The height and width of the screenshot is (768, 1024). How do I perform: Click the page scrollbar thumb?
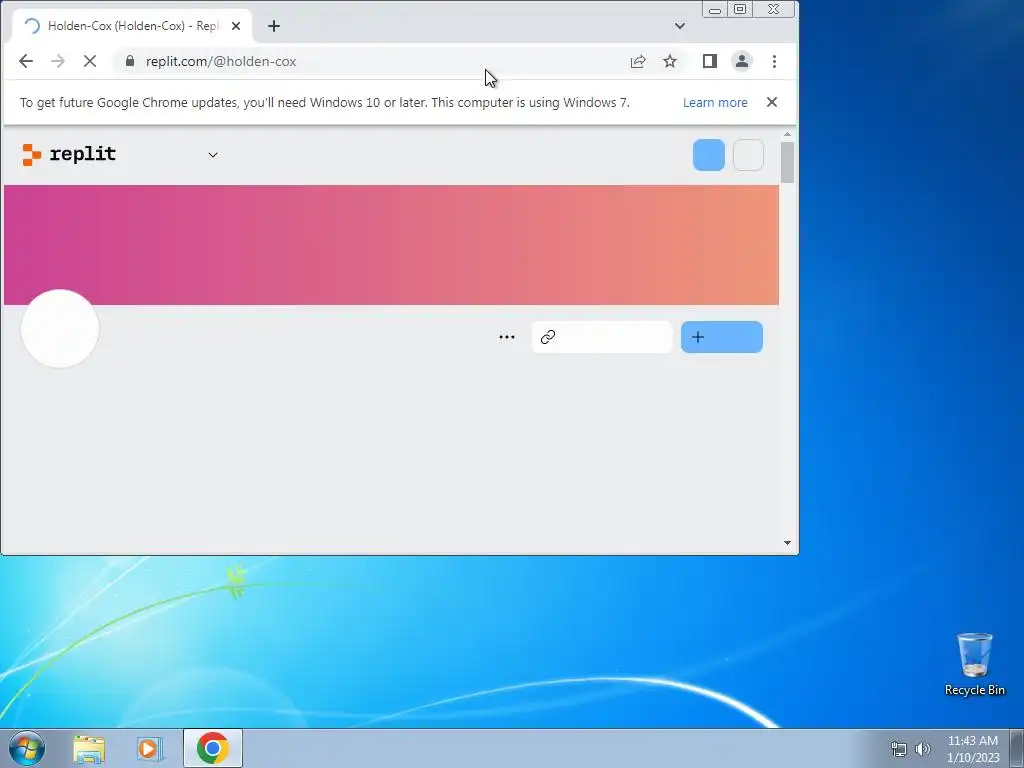pyautogui.click(x=787, y=162)
